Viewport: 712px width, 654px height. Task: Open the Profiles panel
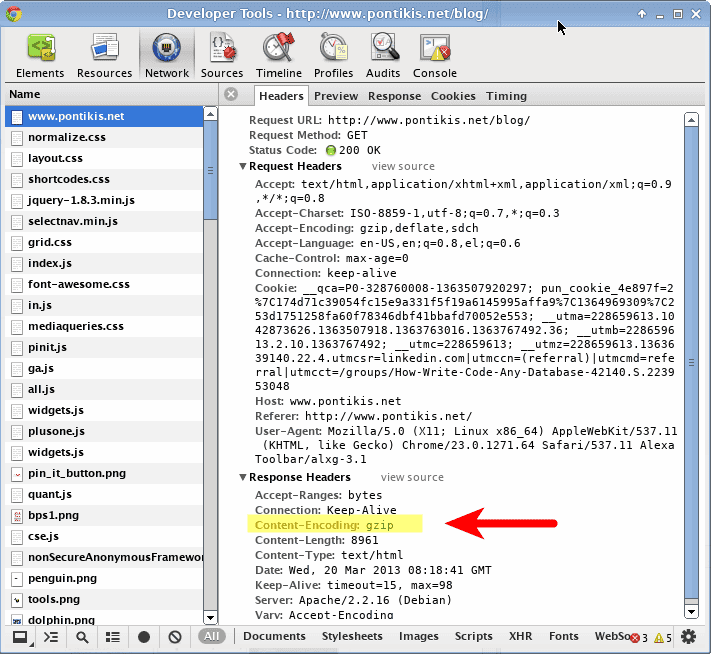(333, 55)
